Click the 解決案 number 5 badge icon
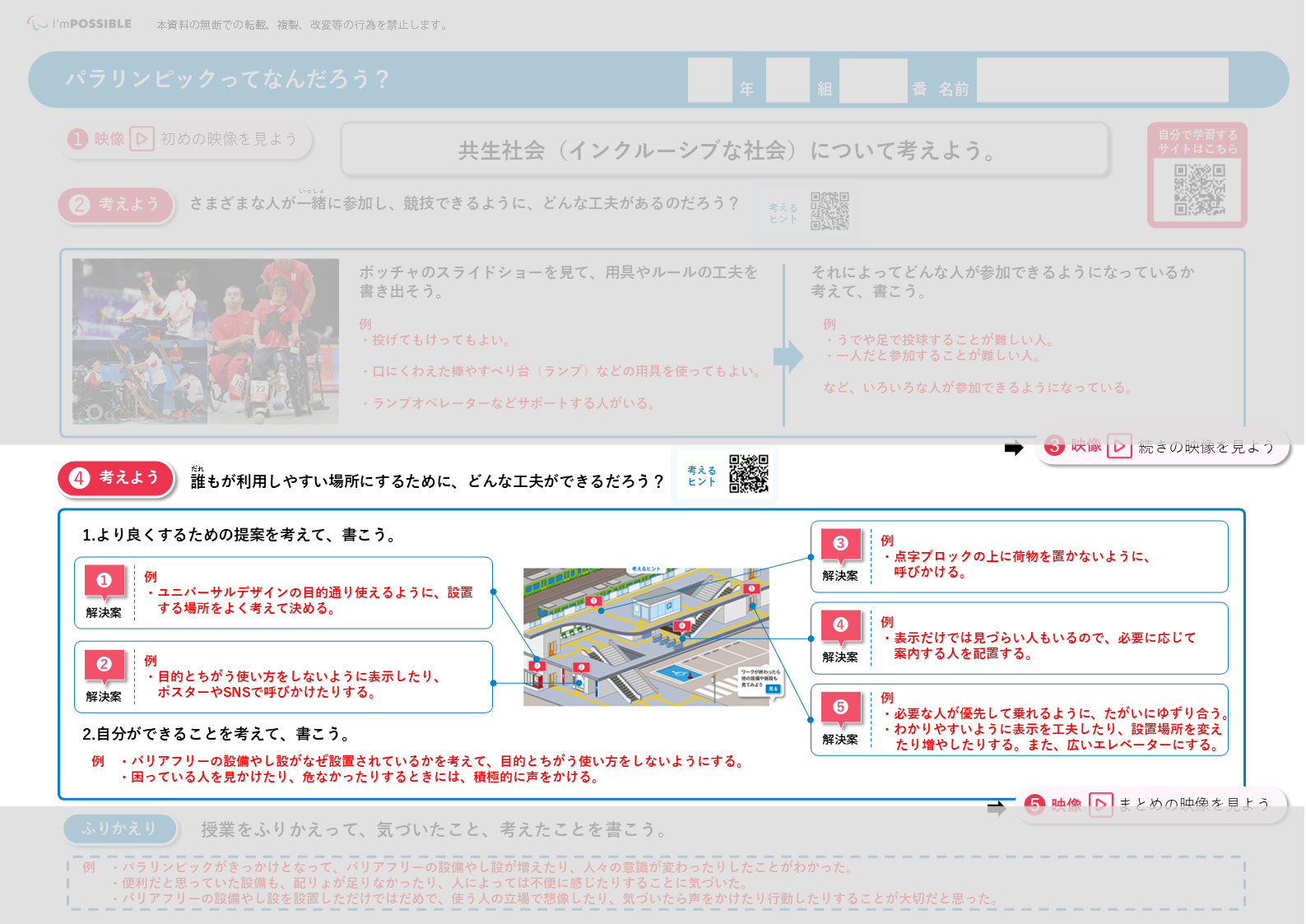The width and height of the screenshot is (1306, 924). pos(840,708)
